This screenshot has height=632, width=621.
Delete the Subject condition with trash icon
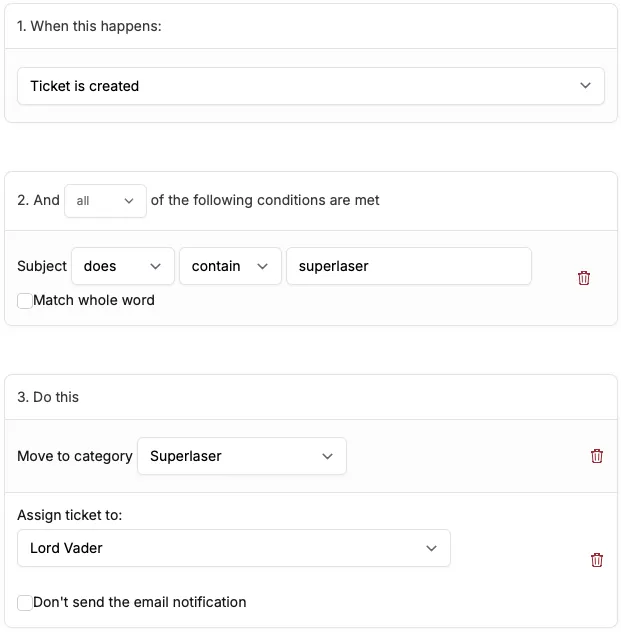[x=584, y=278]
